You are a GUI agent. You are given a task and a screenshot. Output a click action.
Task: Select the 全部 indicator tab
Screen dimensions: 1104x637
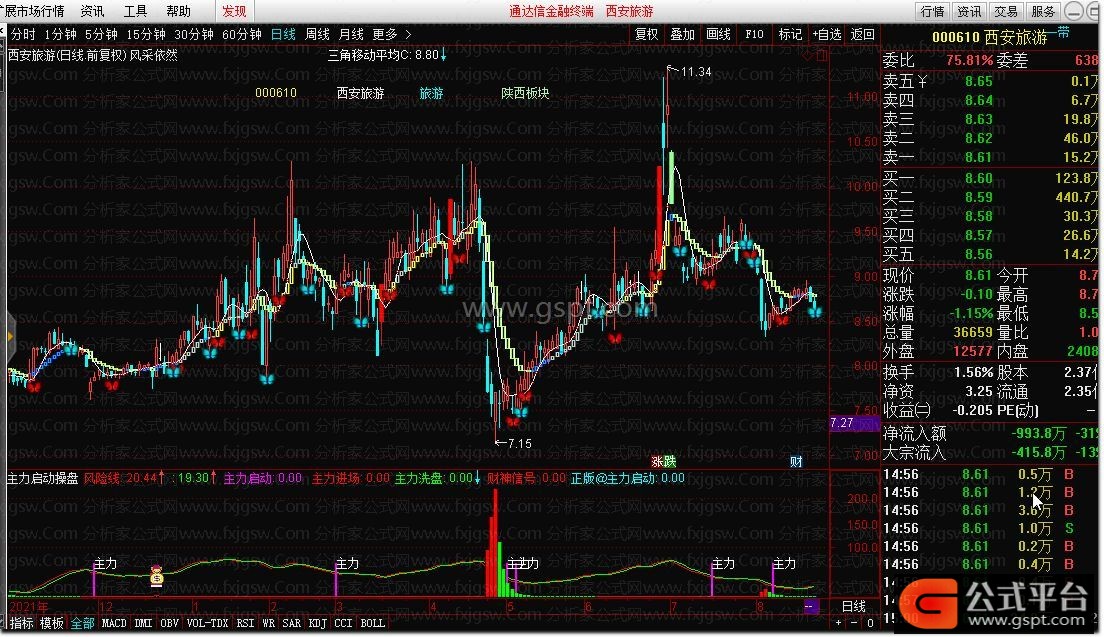[x=82, y=623]
